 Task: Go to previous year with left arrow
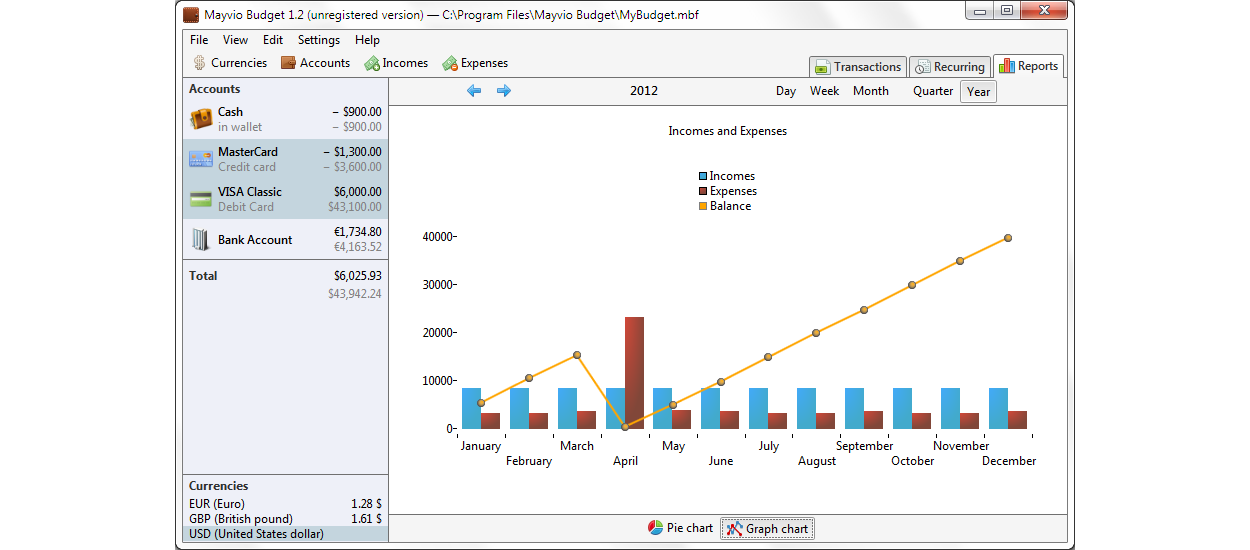pyautogui.click(x=474, y=91)
